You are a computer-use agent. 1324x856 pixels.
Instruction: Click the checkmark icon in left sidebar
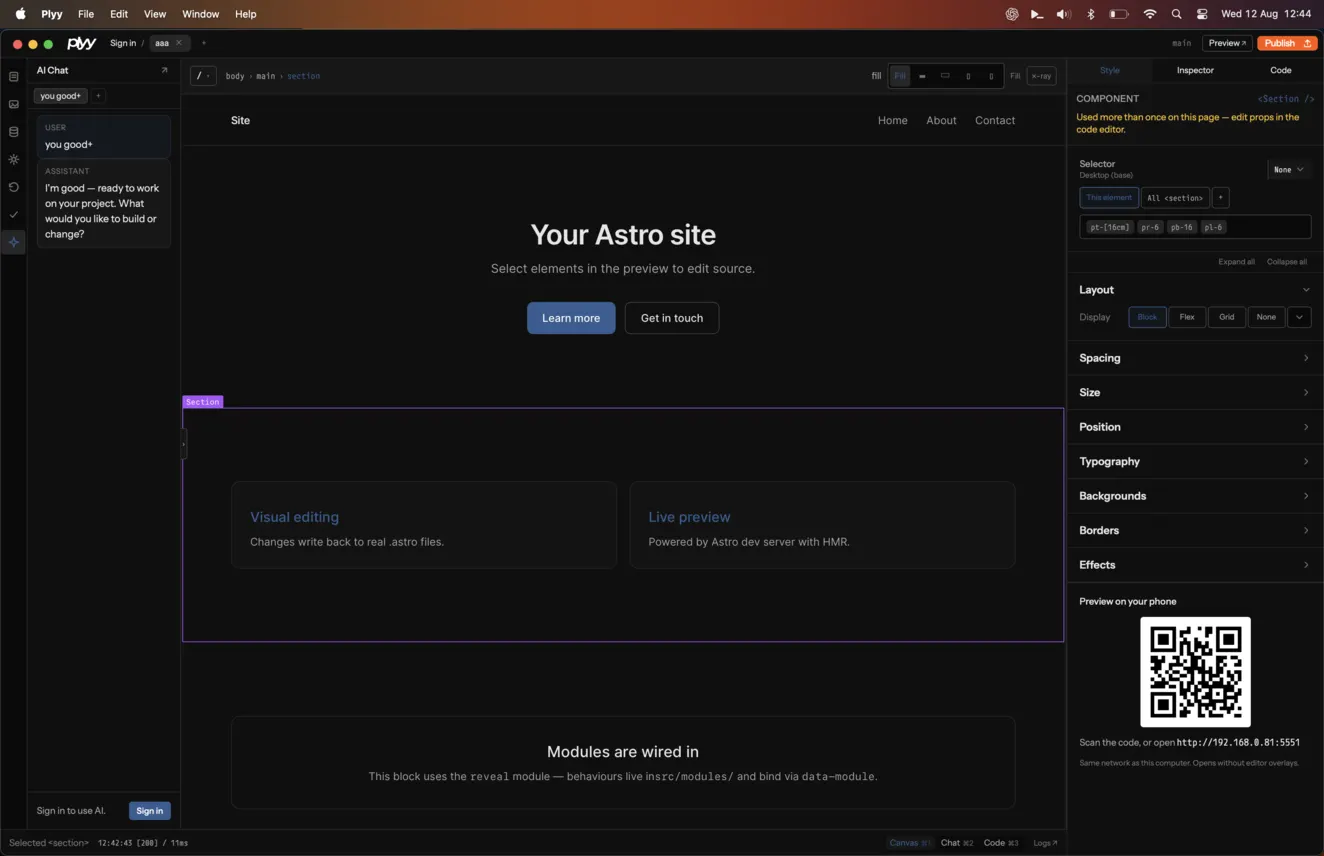click(x=14, y=214)
